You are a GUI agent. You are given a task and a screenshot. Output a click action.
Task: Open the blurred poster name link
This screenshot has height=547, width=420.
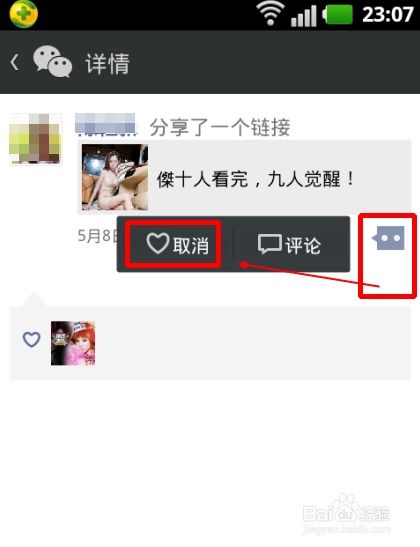pyautogui.click(x=105, y=124)
